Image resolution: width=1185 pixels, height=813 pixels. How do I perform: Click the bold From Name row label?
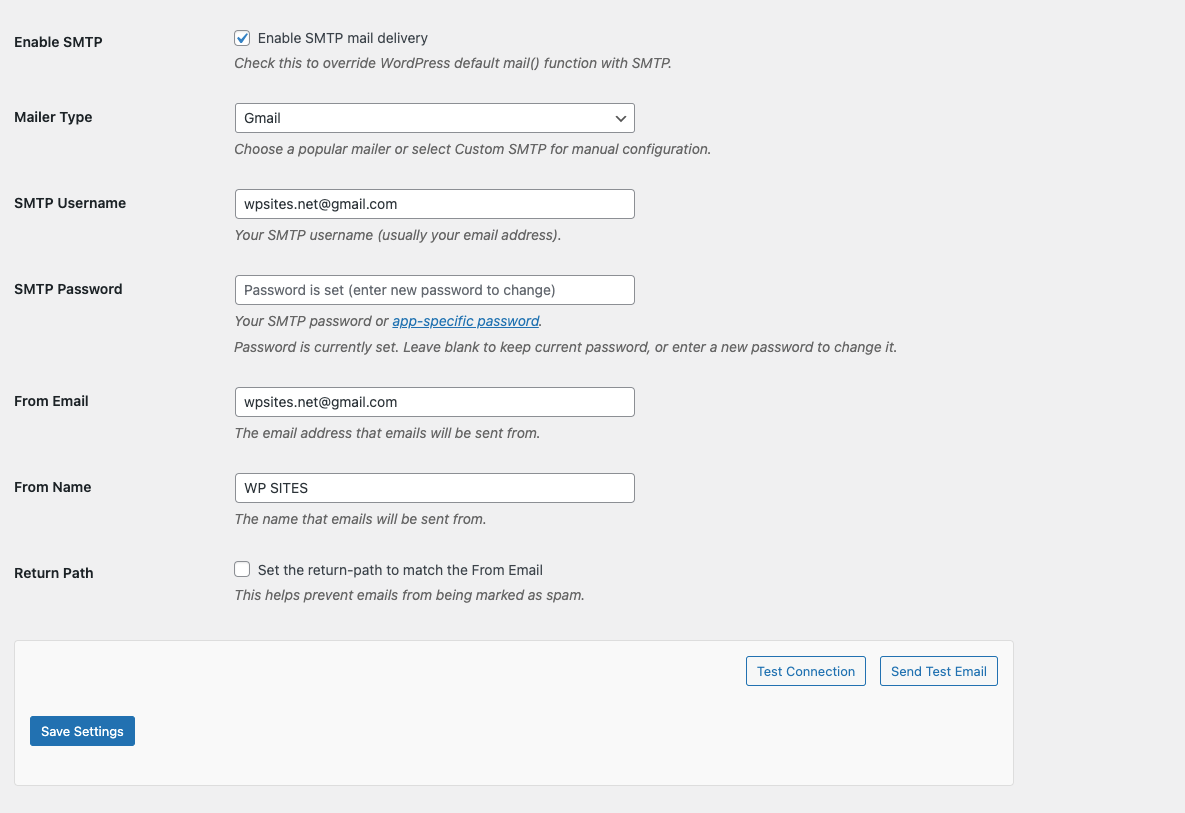point(52,487)
